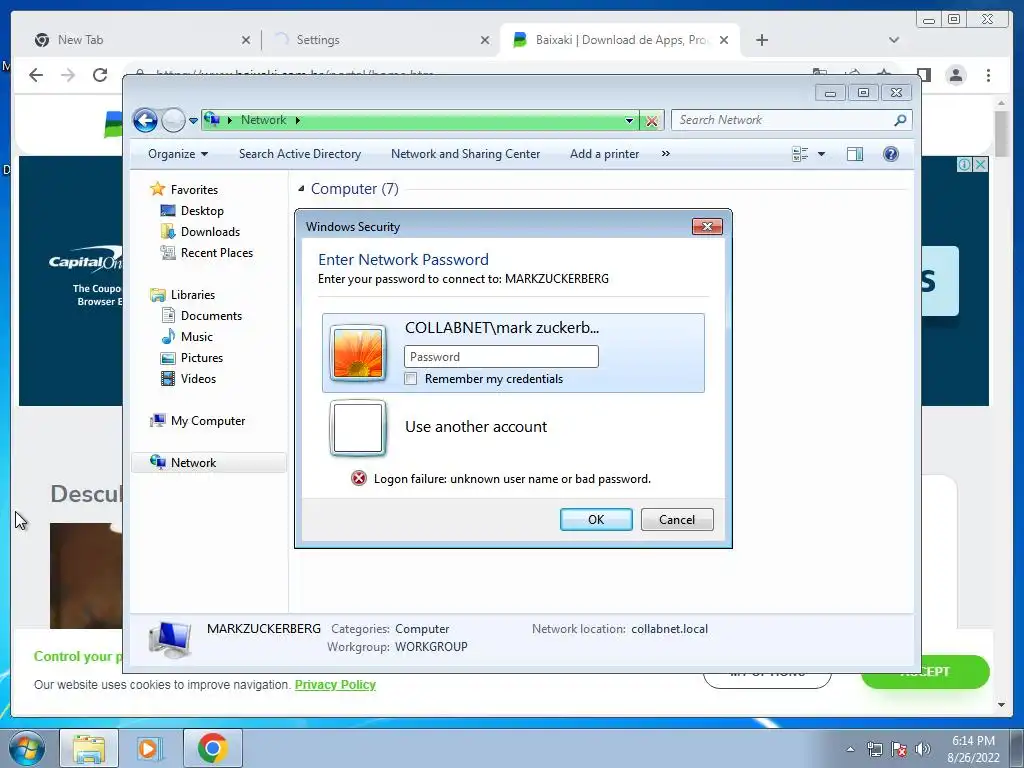Close the Windows Security dialog
This screenshot has height=768, width=1024.
click(x=707, y=227)
